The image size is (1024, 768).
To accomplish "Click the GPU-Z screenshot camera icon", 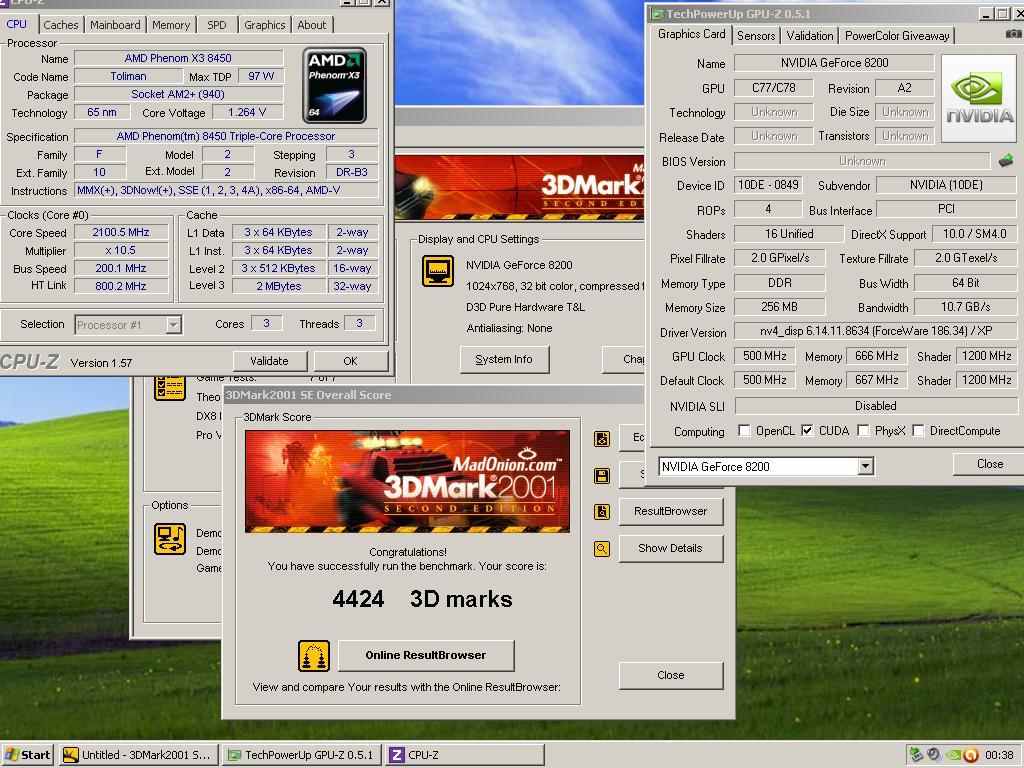I will click(x=1013, y=33).
